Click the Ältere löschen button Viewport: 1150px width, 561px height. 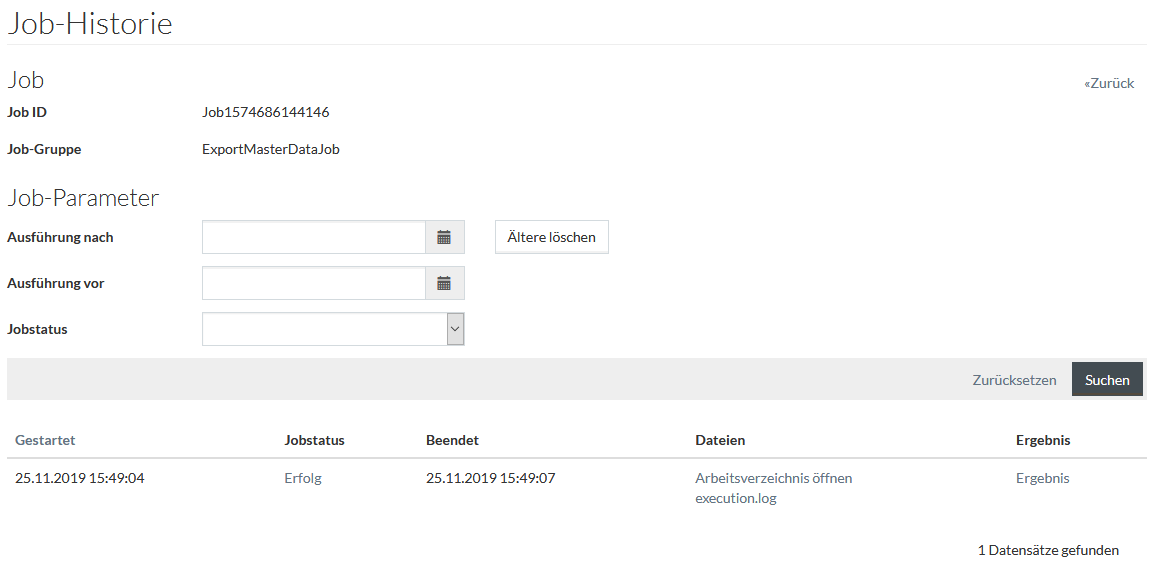pyautogui.click(x=552, y=238)
